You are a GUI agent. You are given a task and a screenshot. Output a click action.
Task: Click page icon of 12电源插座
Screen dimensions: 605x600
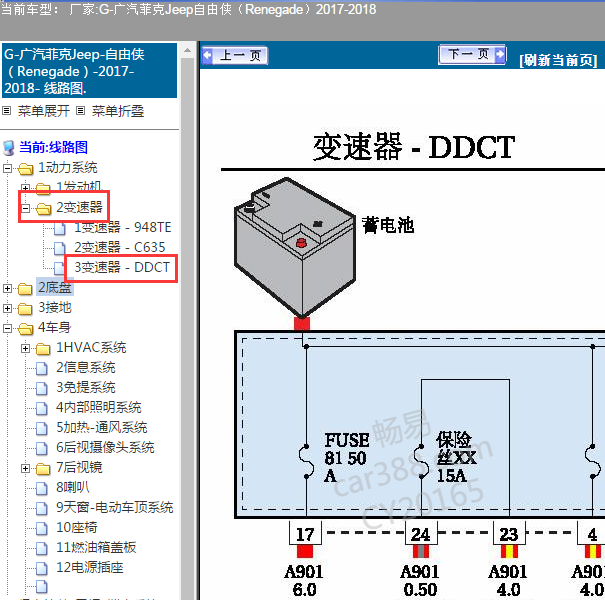(x=42, y=568)
